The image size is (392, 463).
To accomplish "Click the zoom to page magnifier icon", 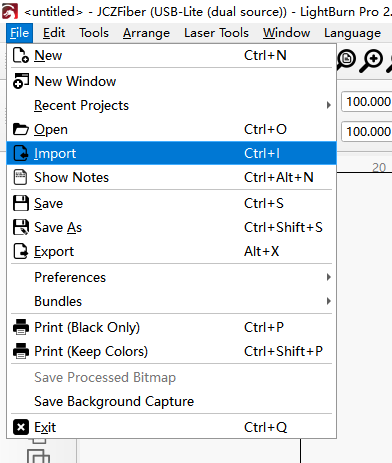I will click(x=346, y=60).
